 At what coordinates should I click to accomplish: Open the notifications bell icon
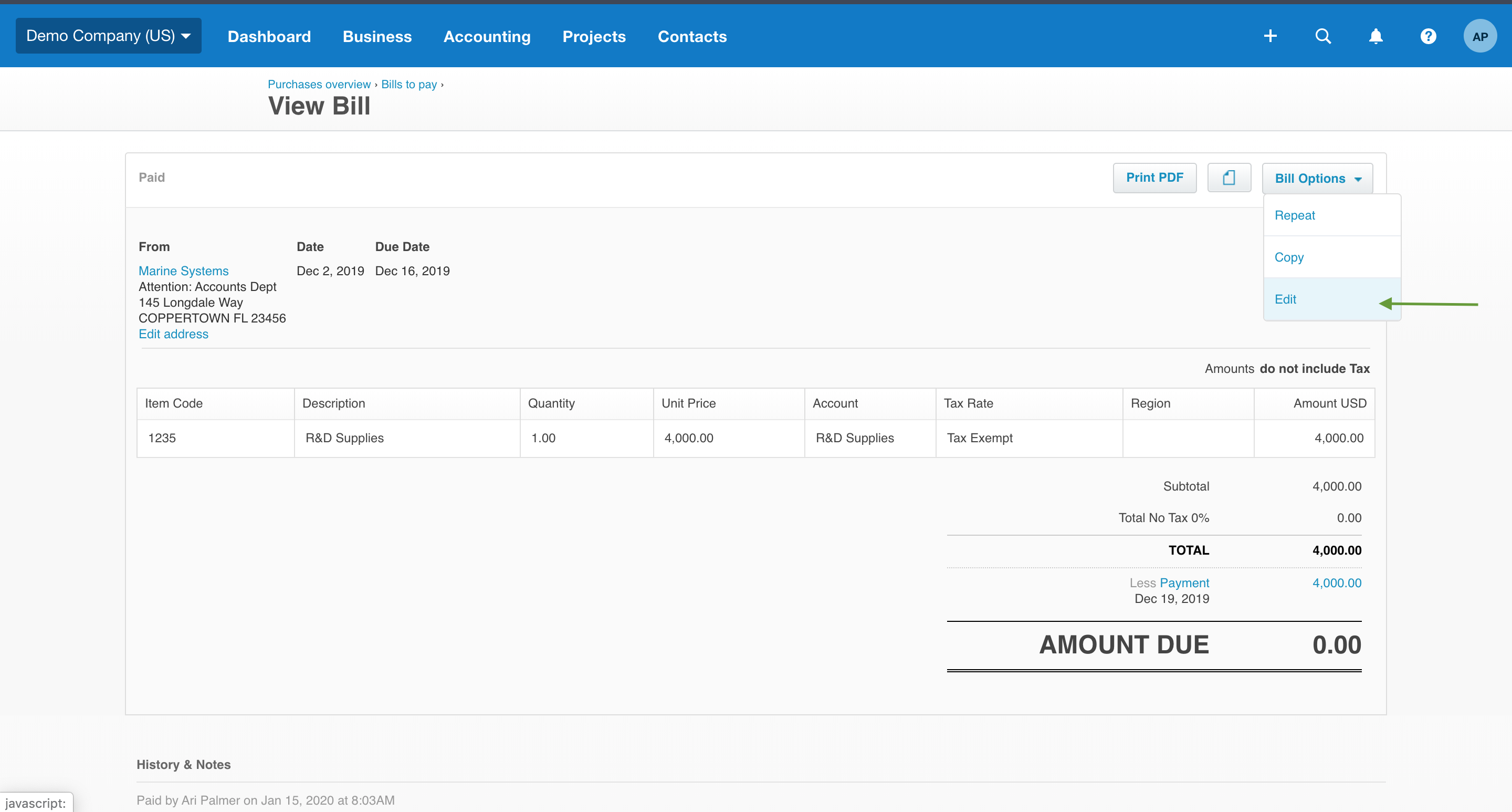[x=1375, y=36]
